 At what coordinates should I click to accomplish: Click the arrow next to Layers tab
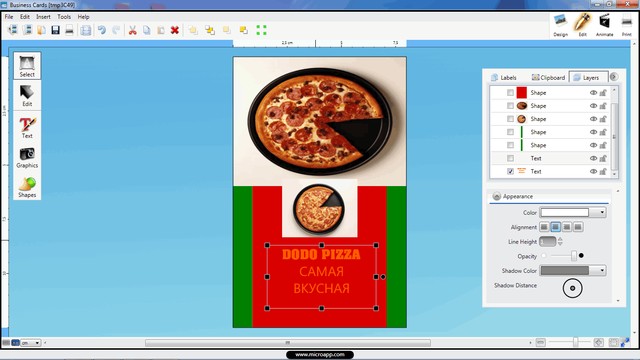pyautogui.click(x=613, y=77)
